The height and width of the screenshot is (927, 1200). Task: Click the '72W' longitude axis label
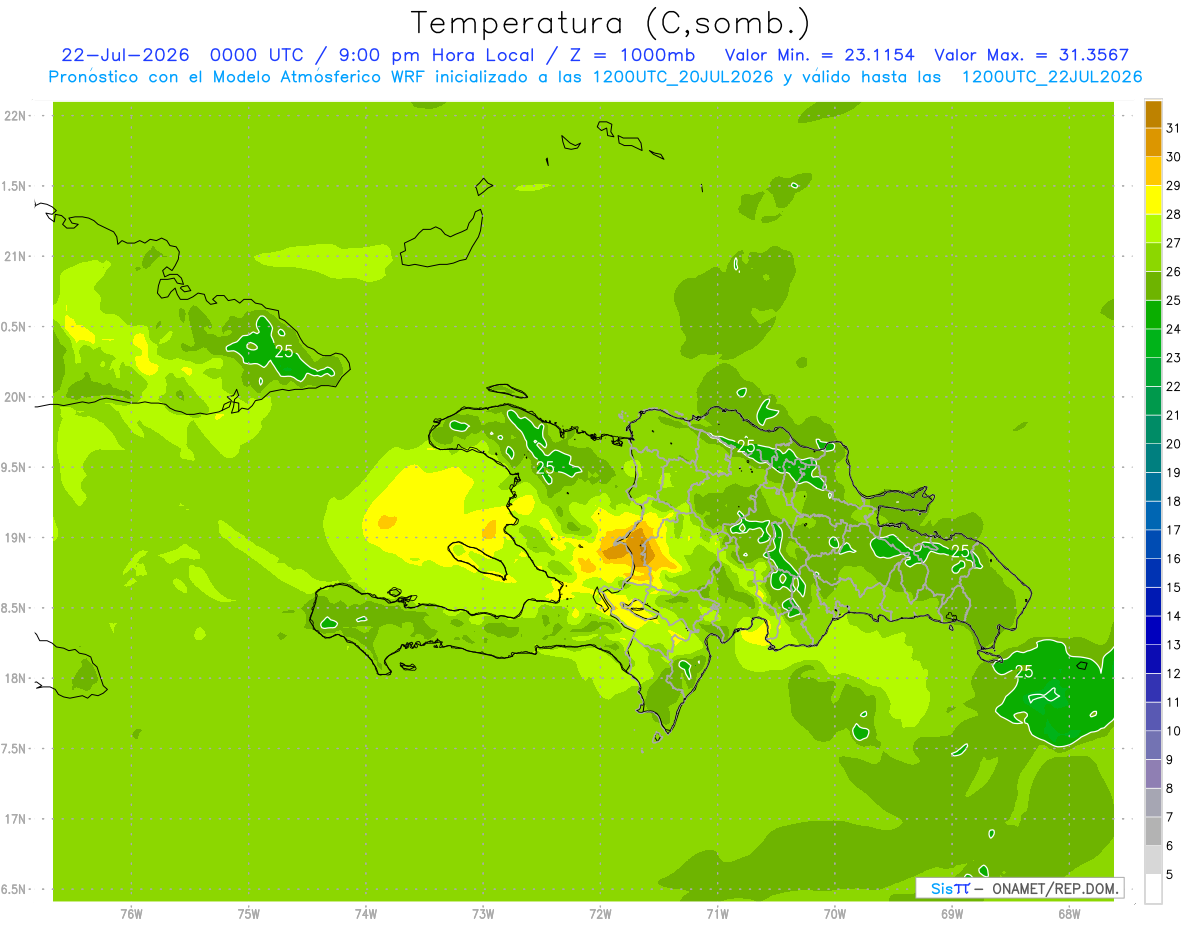click(x=600, y=914)
